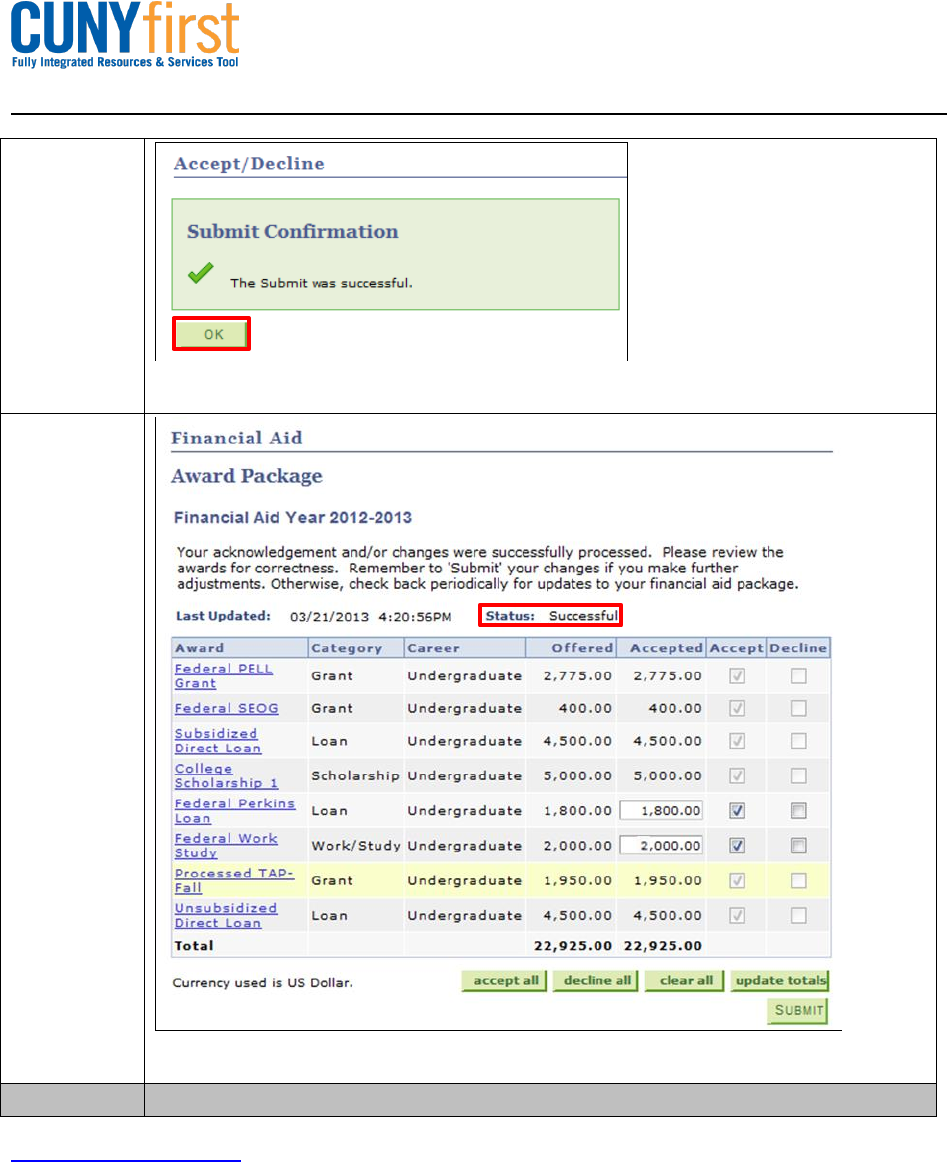Screen dimensions: 947x1162
Task: Click the CUNYfirst logo
Action: point(124,36)
